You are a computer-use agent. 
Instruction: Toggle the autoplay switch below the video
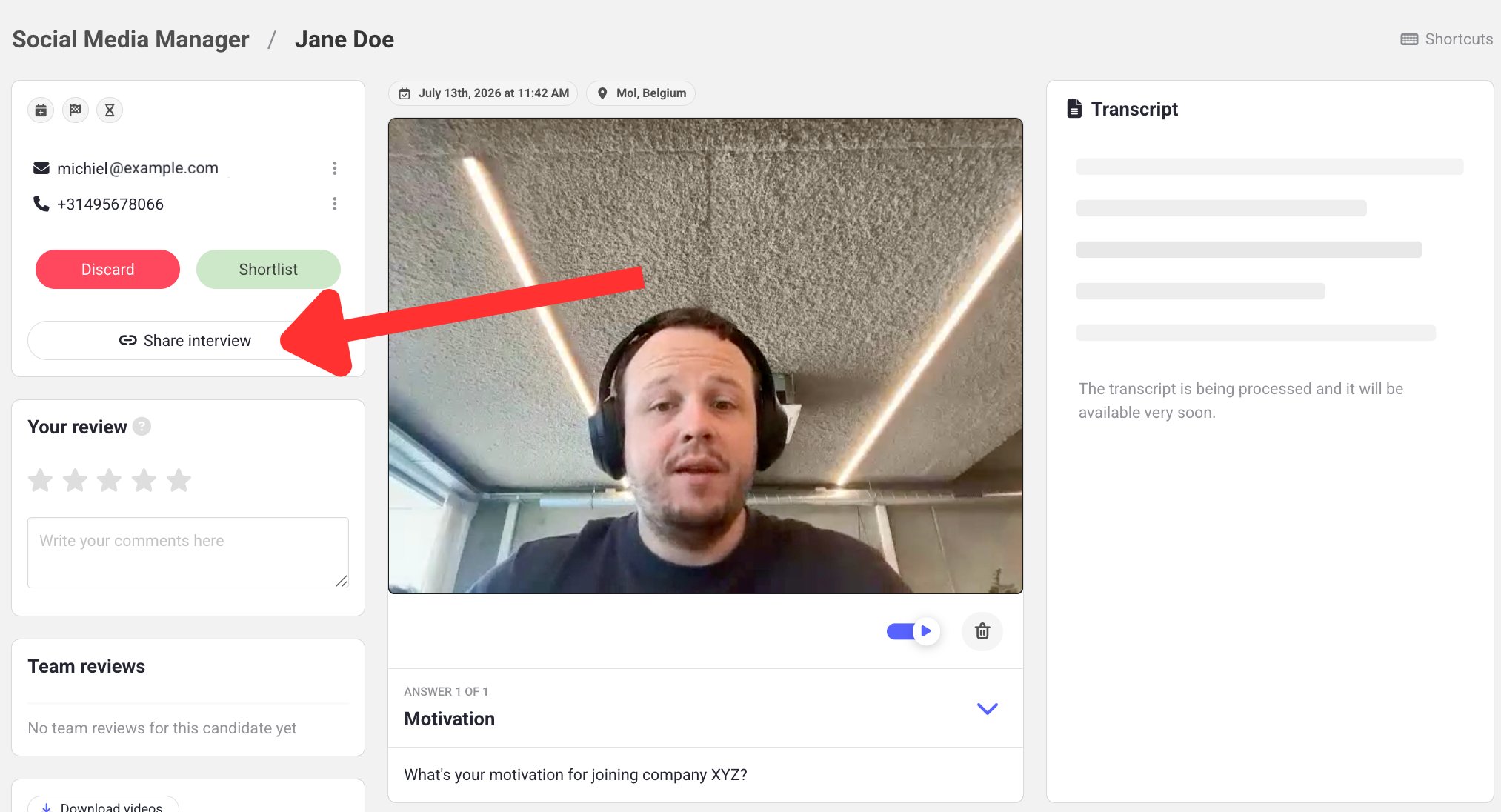coord(913,631)
